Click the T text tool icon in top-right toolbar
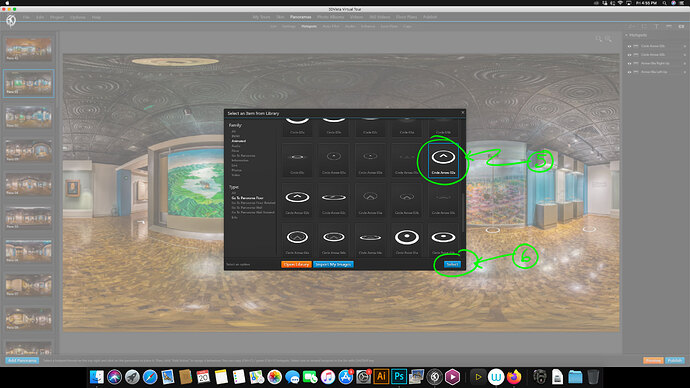This screenshot has width=690, height=388. point(656,27)
